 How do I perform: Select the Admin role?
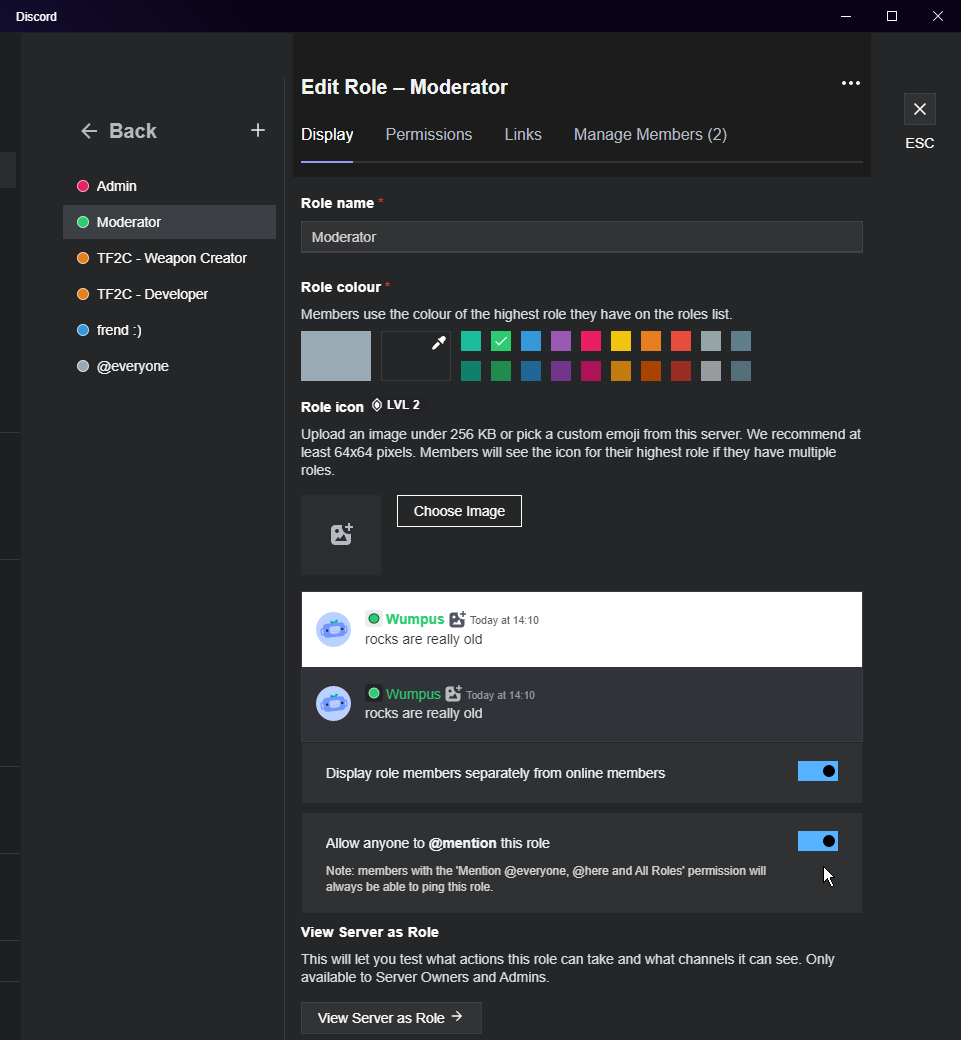(x=170, y=186)
